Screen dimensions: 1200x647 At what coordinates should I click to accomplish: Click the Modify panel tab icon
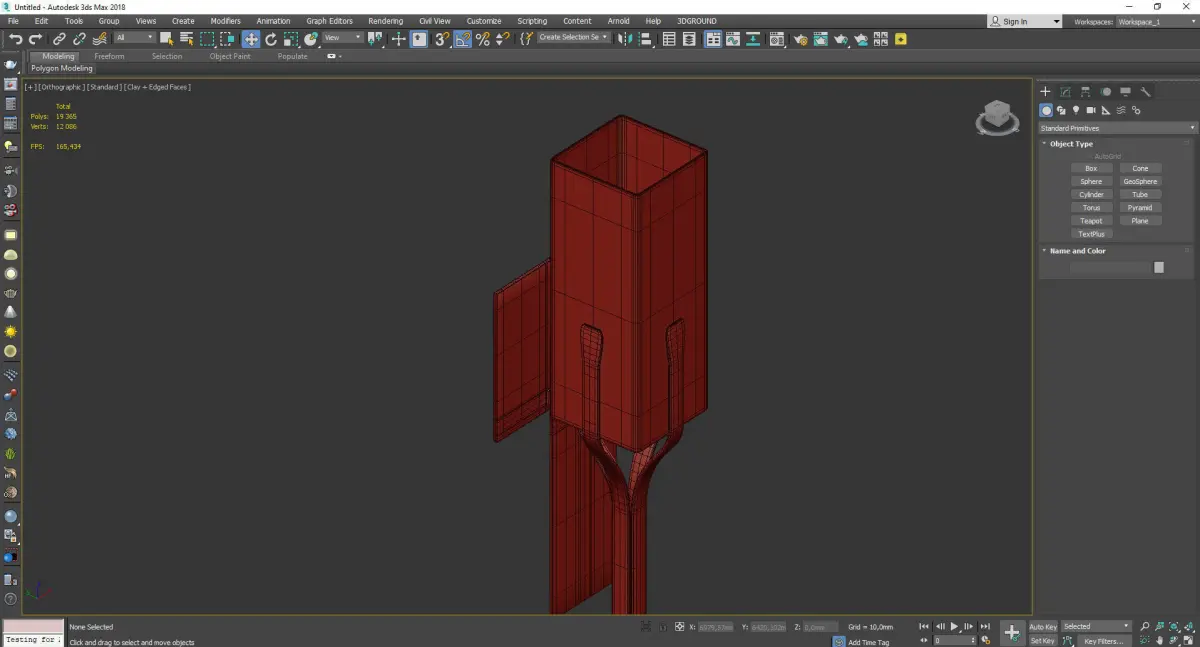pyautogui.click(x=1066, y=92)
